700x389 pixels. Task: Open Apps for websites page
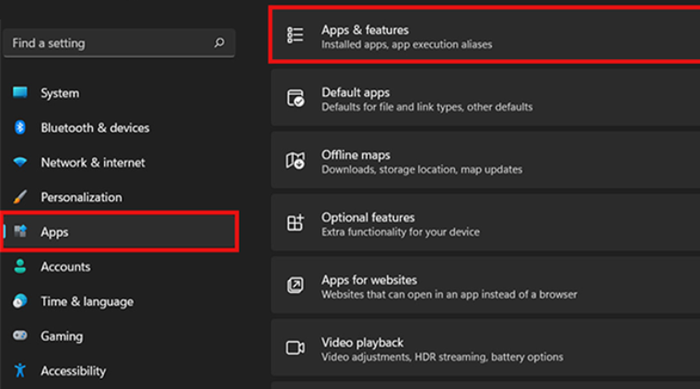[x=486, y=285]
